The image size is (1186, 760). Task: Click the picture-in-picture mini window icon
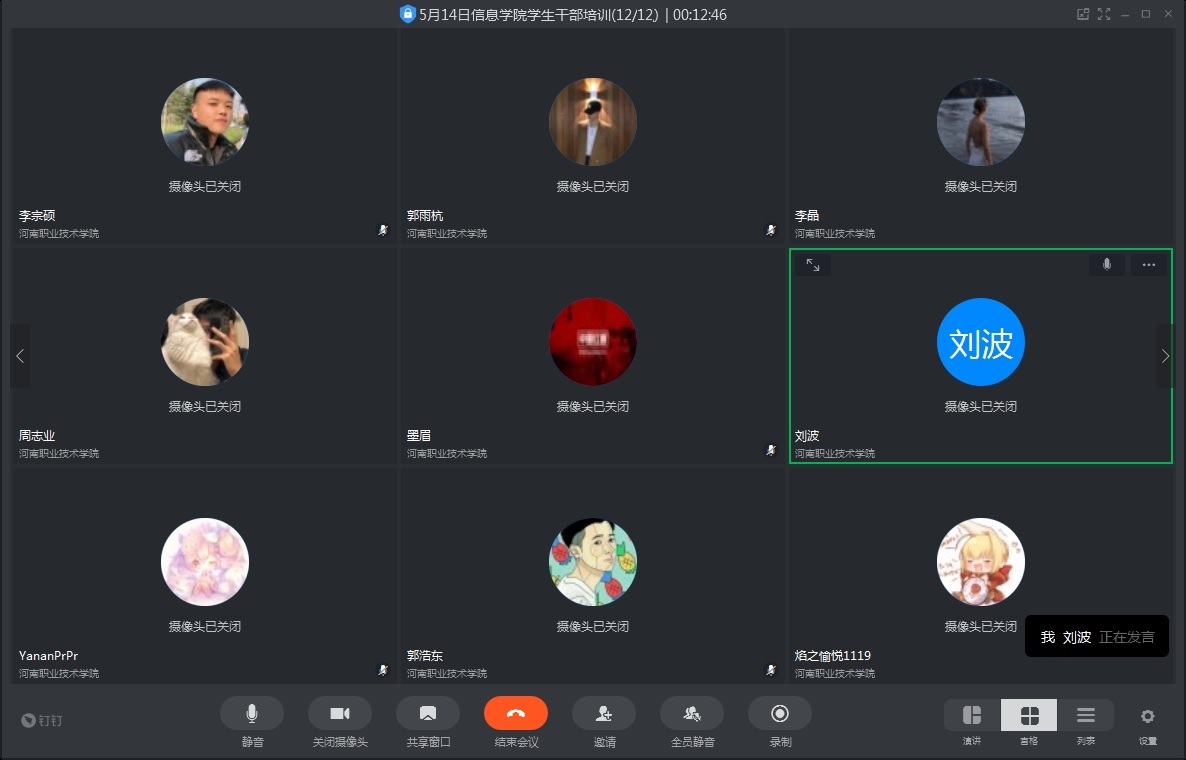point(1083,14)
